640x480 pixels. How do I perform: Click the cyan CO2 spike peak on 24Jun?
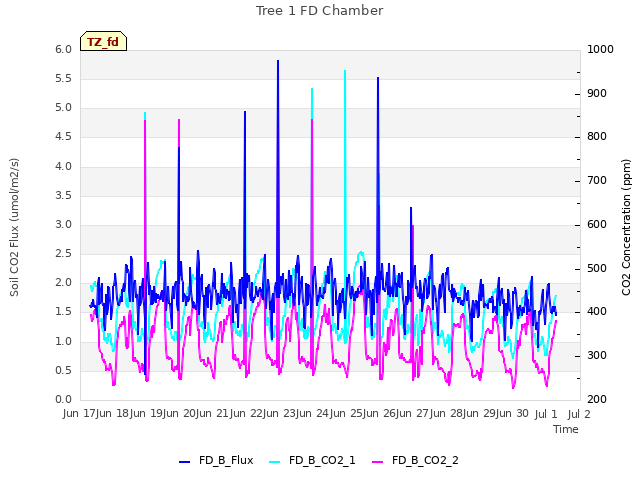[345, 71]
